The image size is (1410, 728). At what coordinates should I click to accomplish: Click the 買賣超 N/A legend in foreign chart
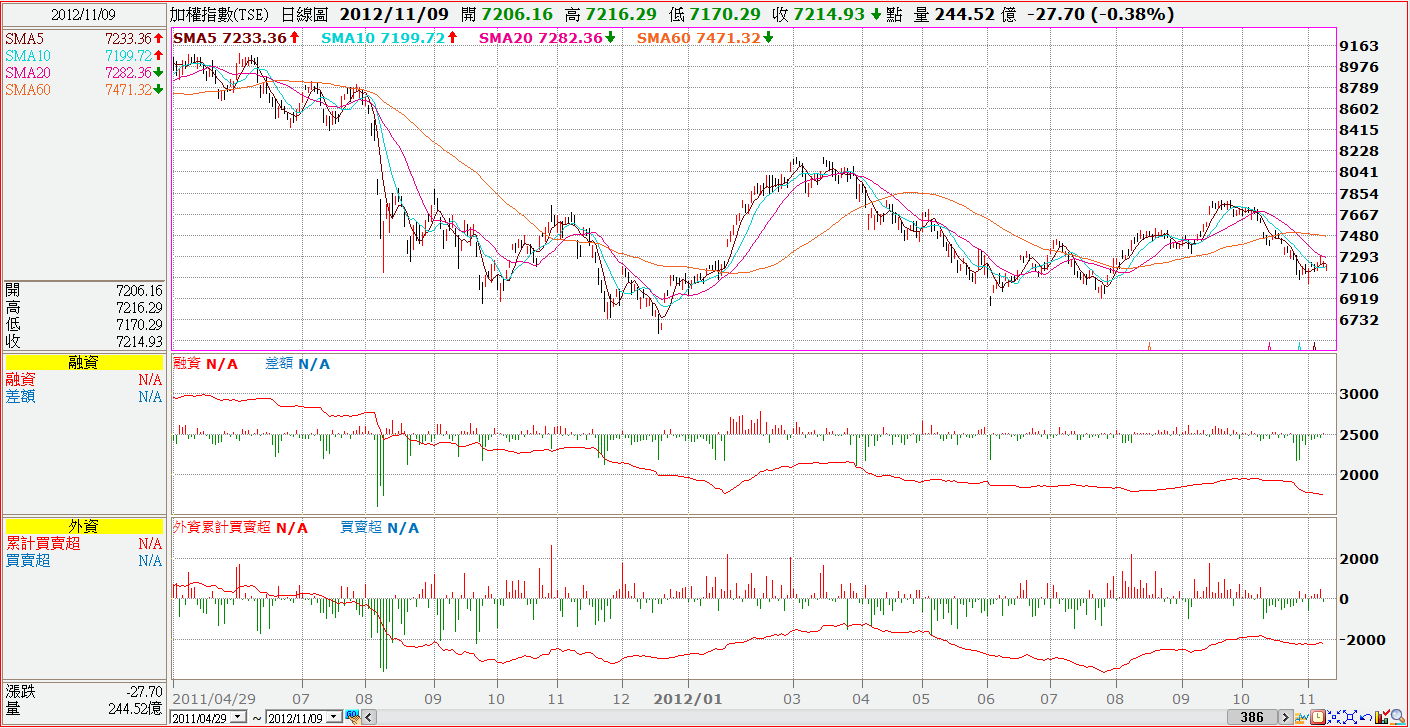(380, 527)
